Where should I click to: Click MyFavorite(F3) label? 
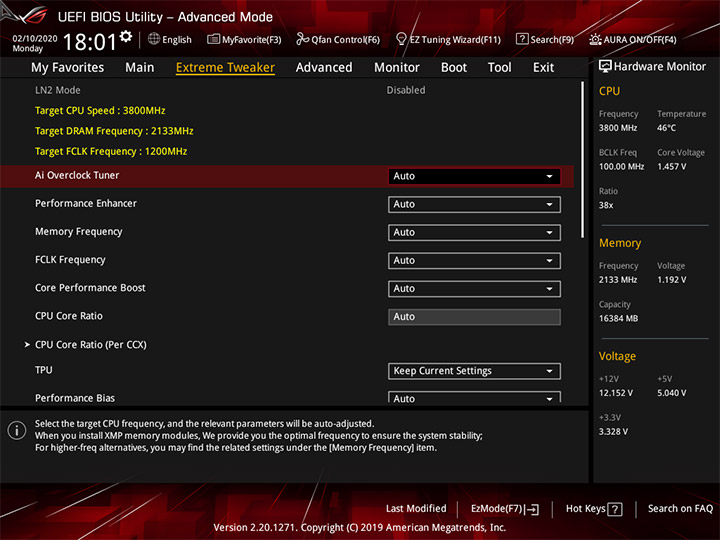point(252,39)
